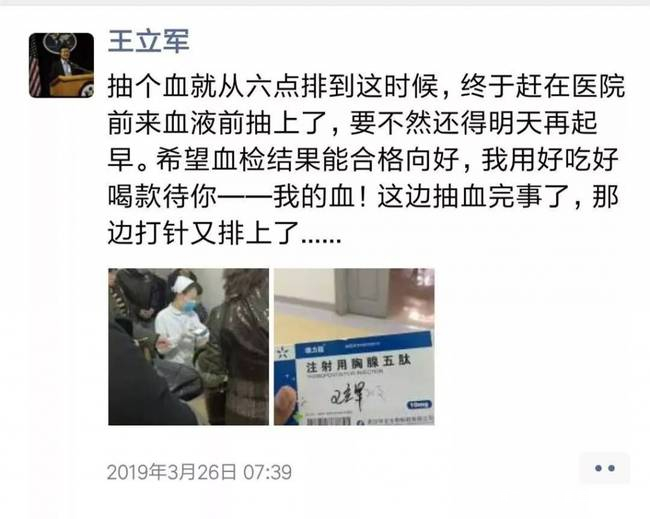Tap the 注射用胸腺五肽 label in the photo

coord(358,364)
